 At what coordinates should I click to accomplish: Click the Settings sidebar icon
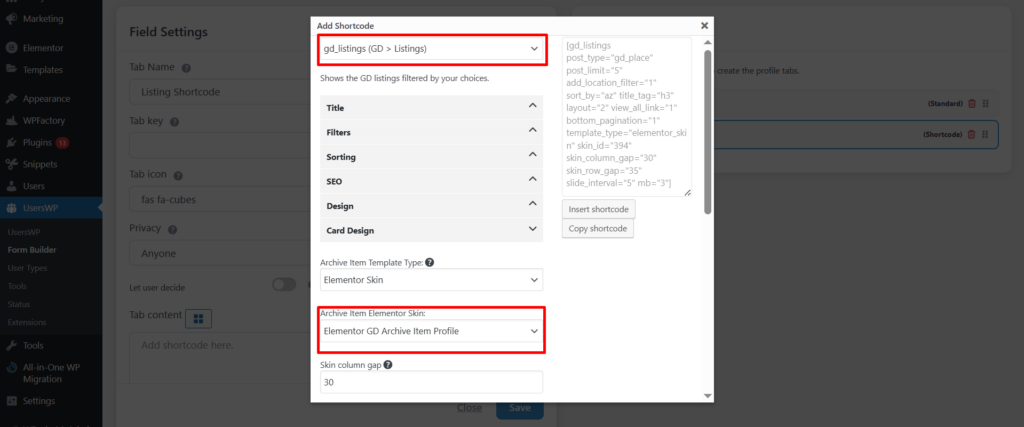11,401
